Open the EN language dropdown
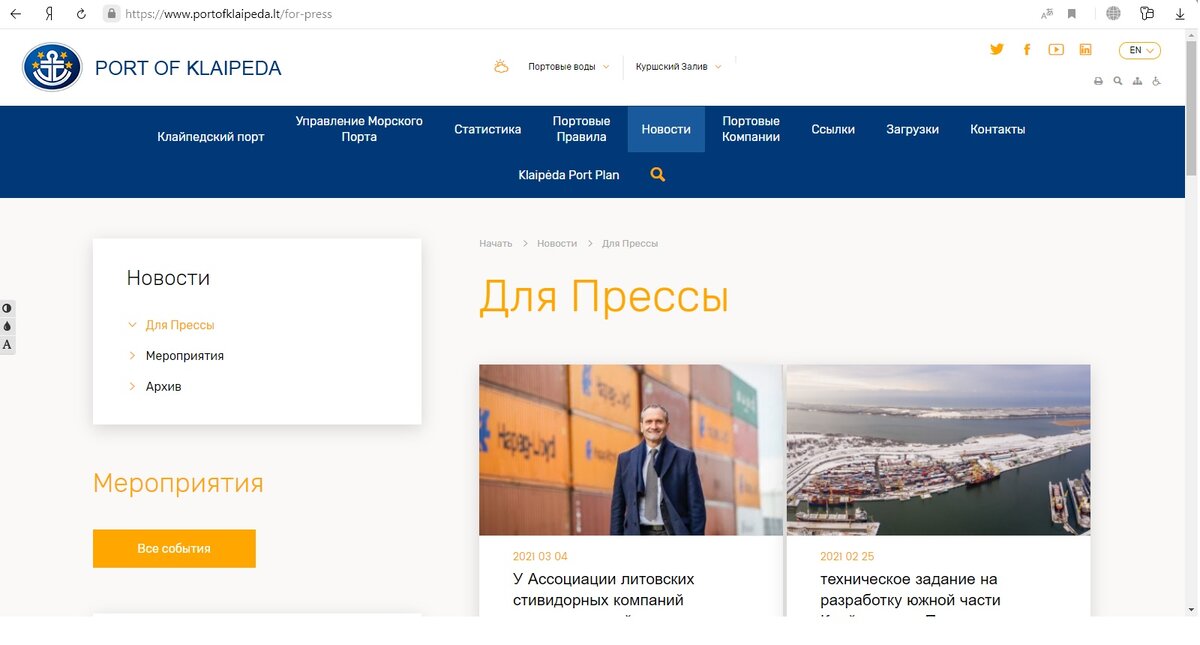The image size is (1200, 645). point(1138,49)
